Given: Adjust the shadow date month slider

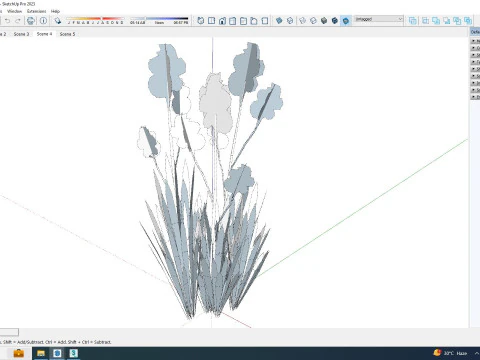Looking at the screenshot, I should pyautogui.click(x=95, y=21).
